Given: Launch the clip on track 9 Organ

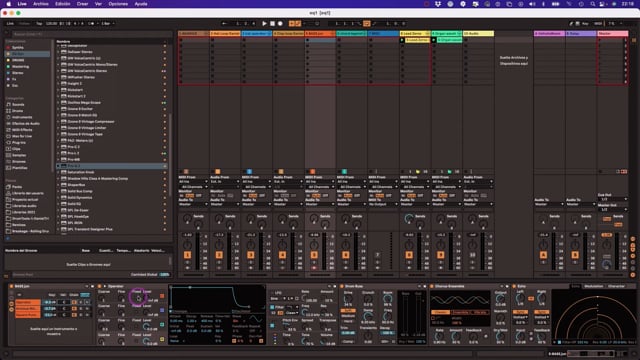Looking at the screenshot, I should click(434, 40).
